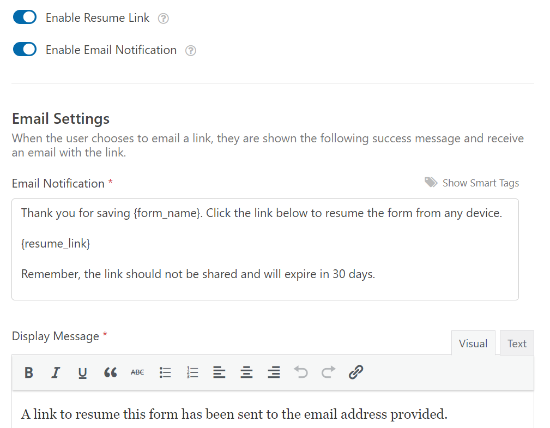Image resolution: width=550 pixels, height=428 pixels.
Task: Select the Visual editor tab
Action: tap(473, 343)
